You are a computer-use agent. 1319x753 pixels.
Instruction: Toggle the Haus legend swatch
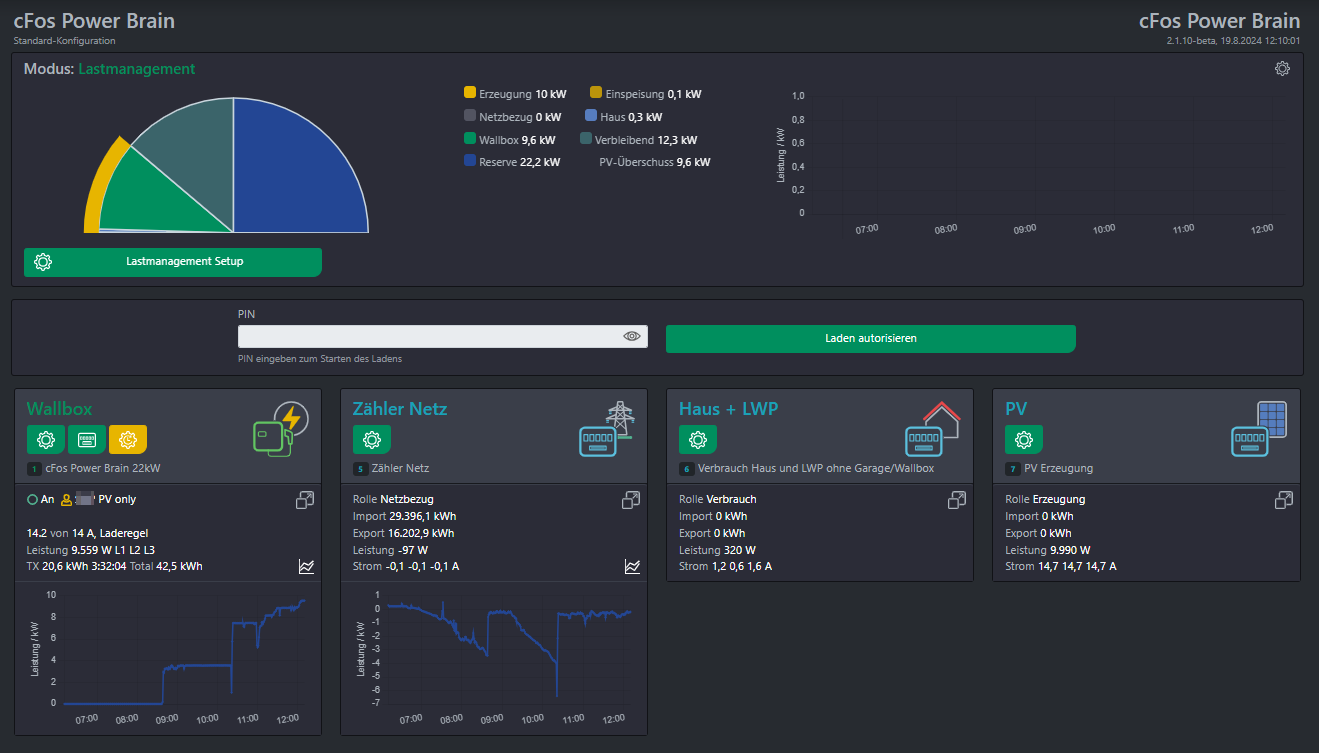pos(591,116)
